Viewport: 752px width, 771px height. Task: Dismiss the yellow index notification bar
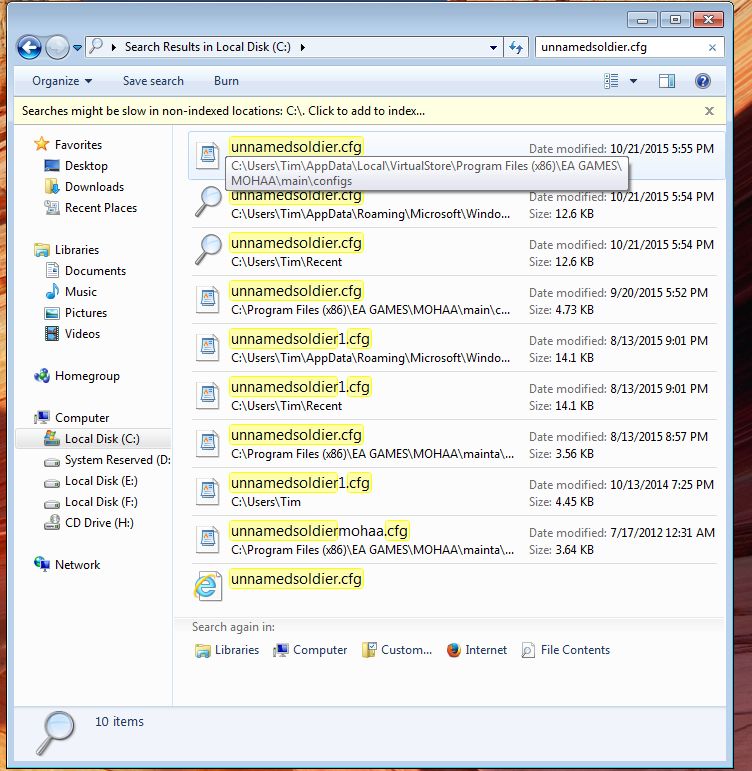pyautogui.click(x=709, y=111)
